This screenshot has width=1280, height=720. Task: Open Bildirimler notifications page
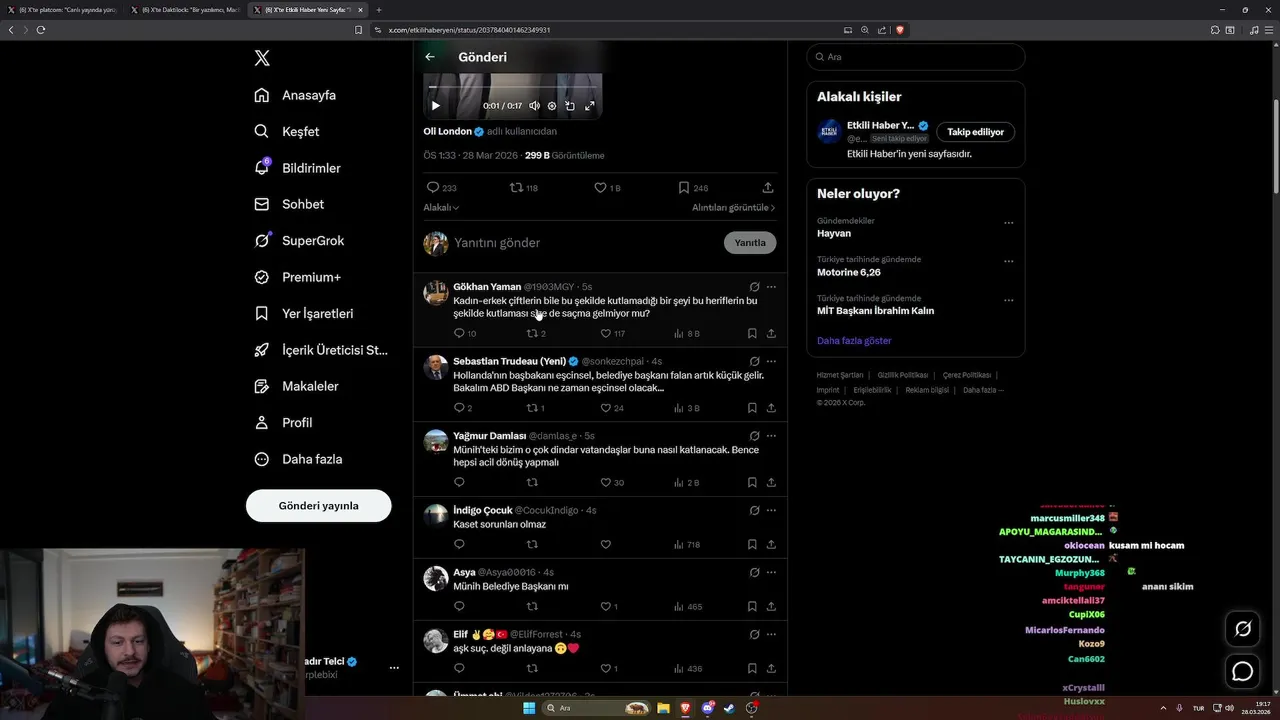297,168
